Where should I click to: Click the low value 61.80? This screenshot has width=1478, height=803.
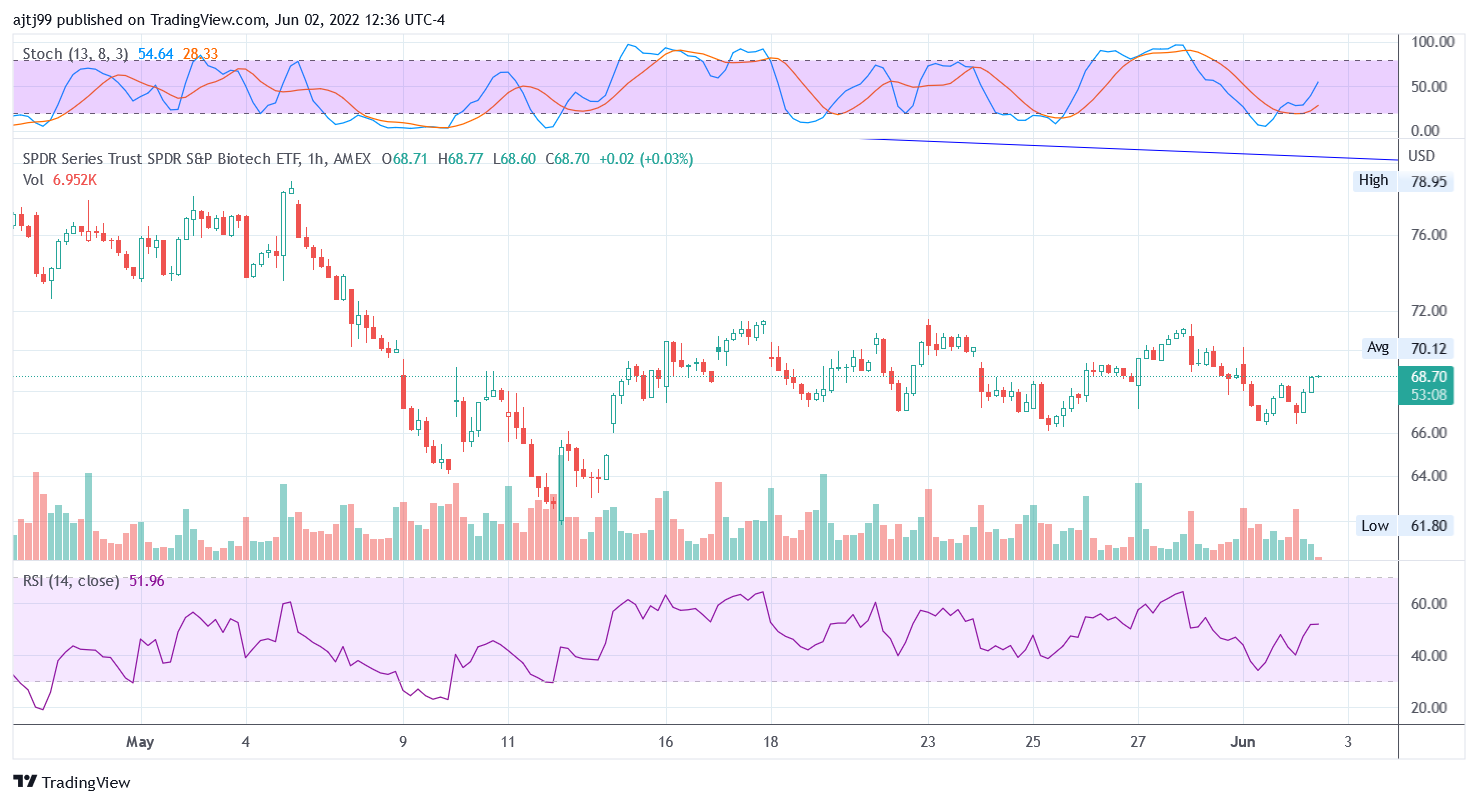coord(1430,526)
